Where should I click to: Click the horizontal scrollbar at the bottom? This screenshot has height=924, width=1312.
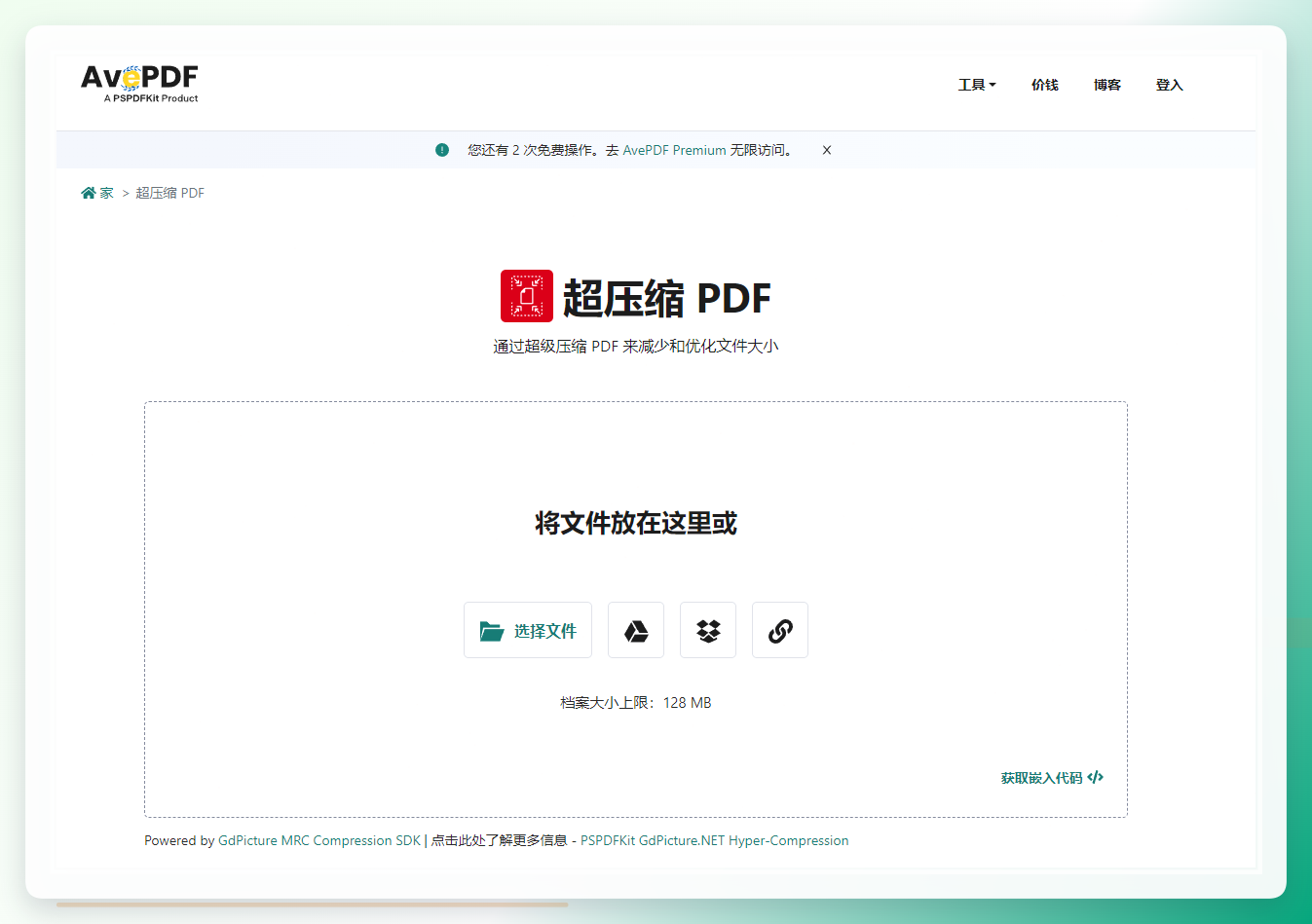[x=312, y=905]
